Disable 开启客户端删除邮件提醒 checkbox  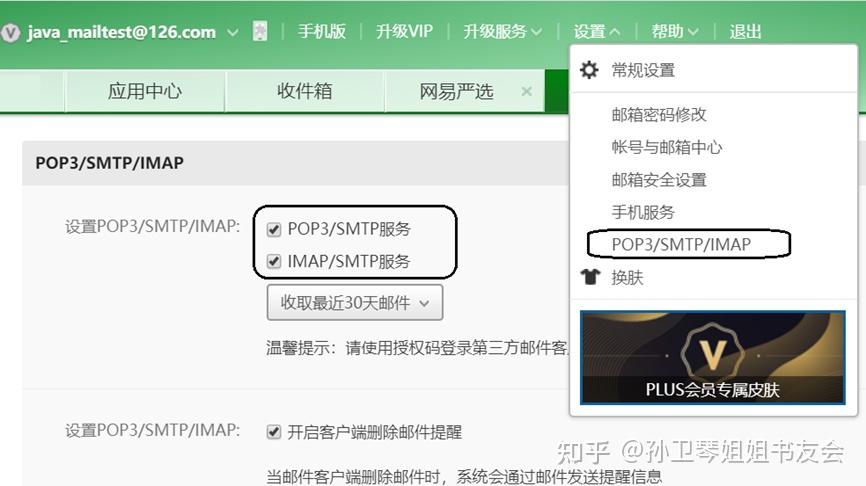click(274, 432)
